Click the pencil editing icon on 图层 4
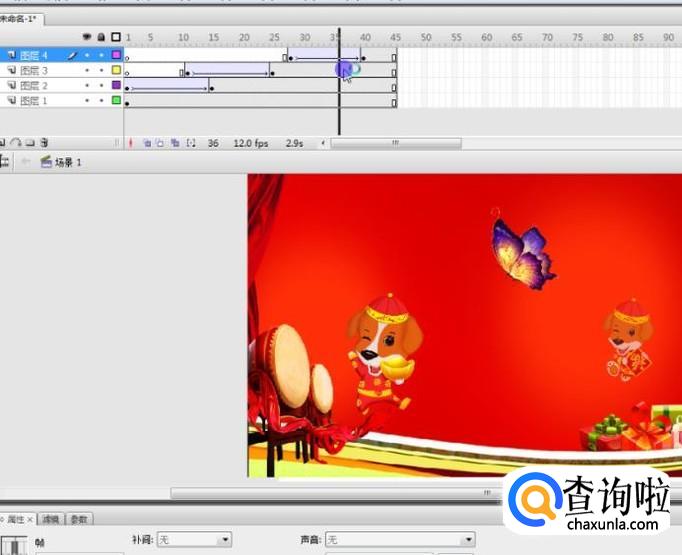This screenshot has width=682, height=555. 72,56
